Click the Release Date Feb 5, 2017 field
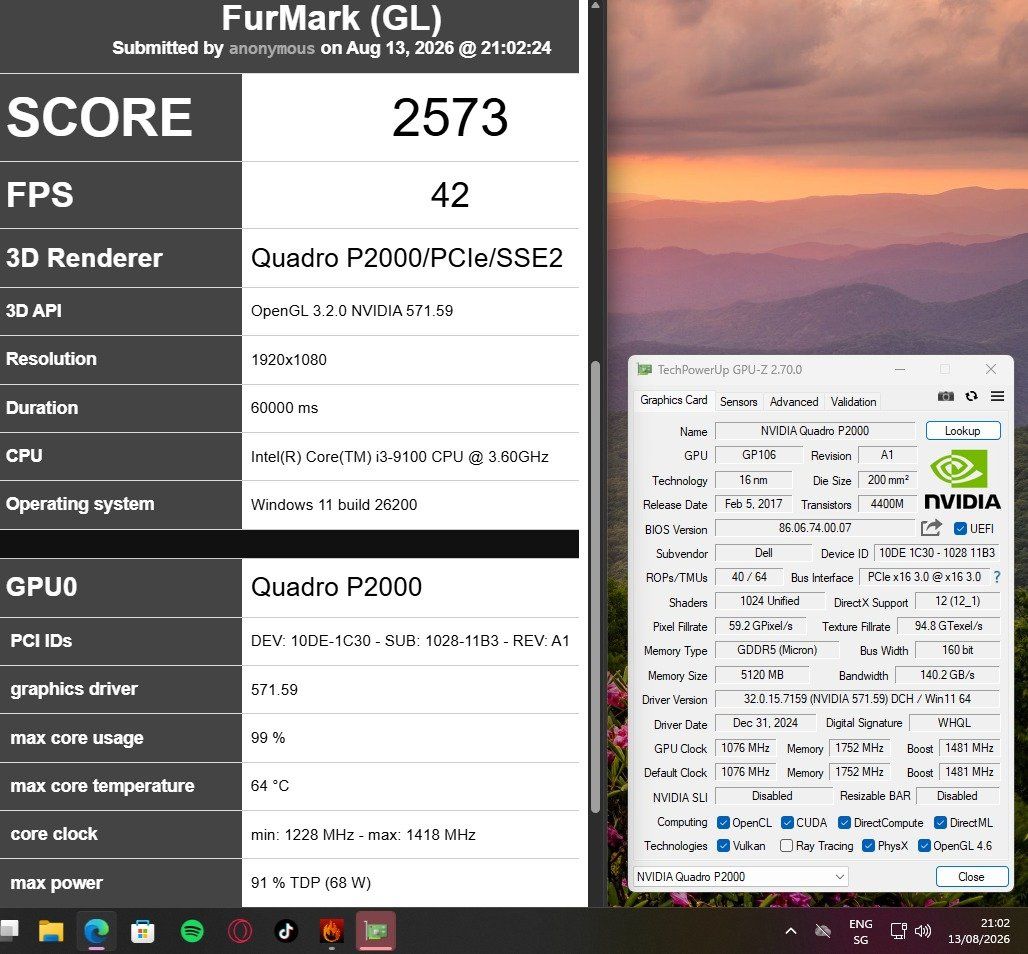Screen dimensions: 1028x954 coord(753,504)
